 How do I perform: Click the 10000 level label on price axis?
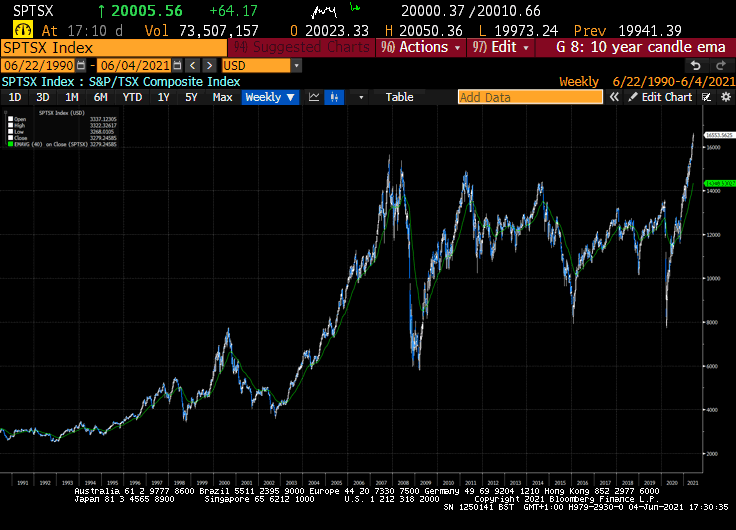(713, 278)
